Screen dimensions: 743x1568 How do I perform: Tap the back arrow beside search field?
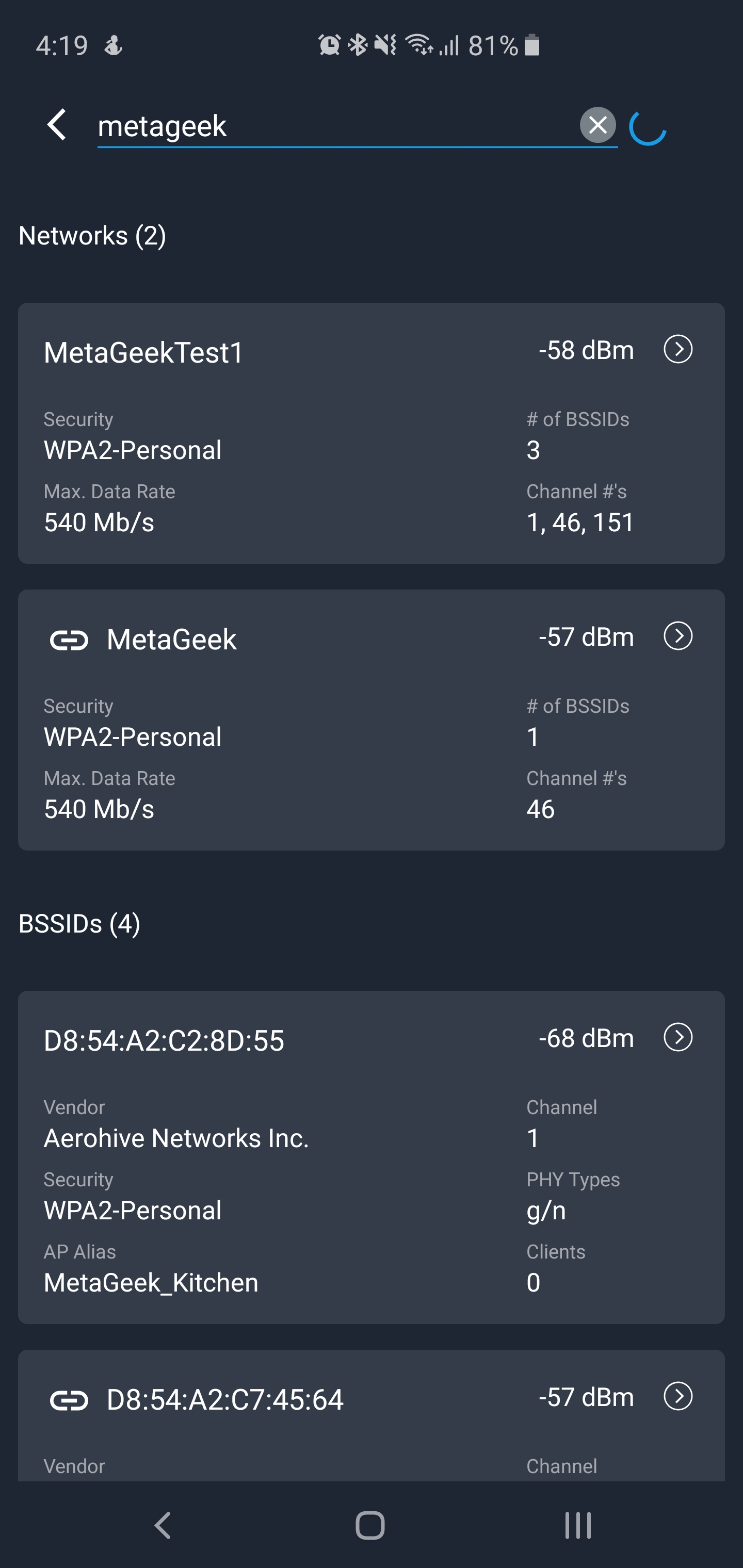pyautogui.click(x=57, y=125)
